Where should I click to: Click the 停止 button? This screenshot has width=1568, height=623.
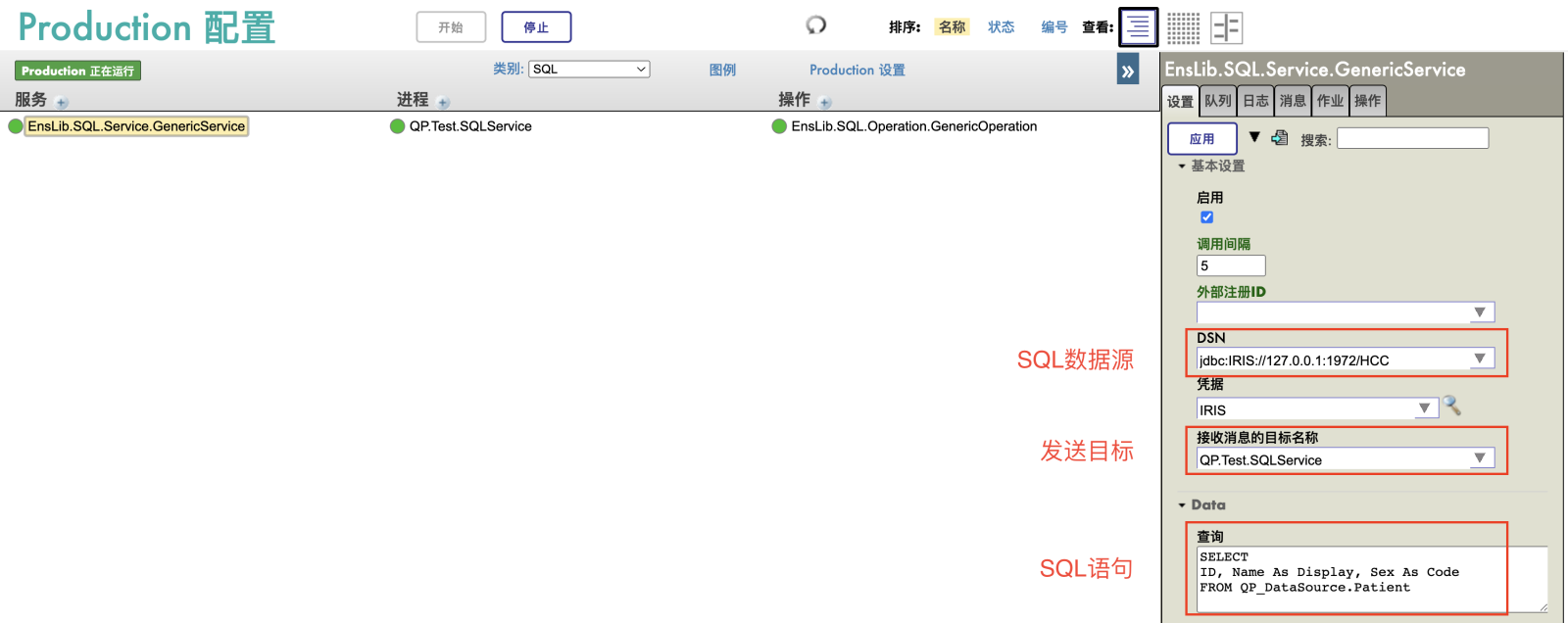pyautogui.click(x=536, y=27)
